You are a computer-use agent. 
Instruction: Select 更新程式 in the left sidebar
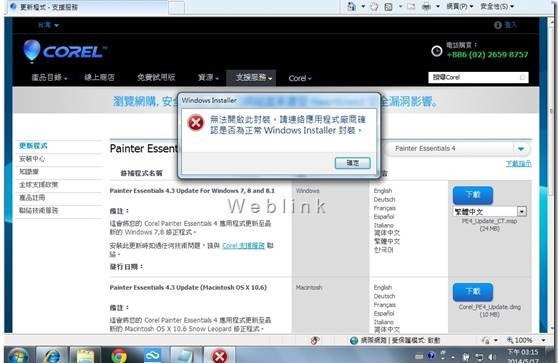pyautogui.click(x=33, y=146)
